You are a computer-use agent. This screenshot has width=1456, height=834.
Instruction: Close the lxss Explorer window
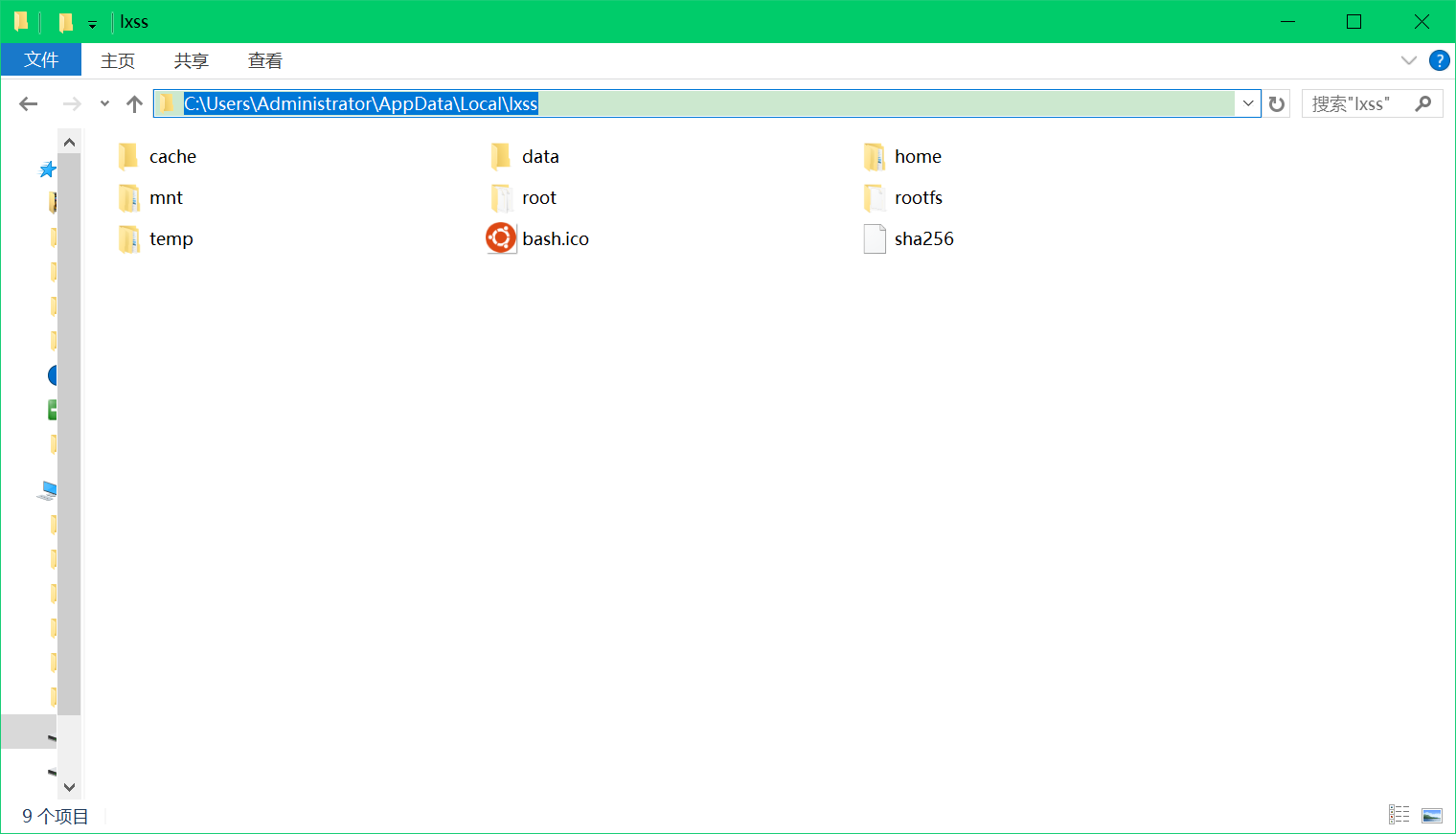tap(1422, 21)
